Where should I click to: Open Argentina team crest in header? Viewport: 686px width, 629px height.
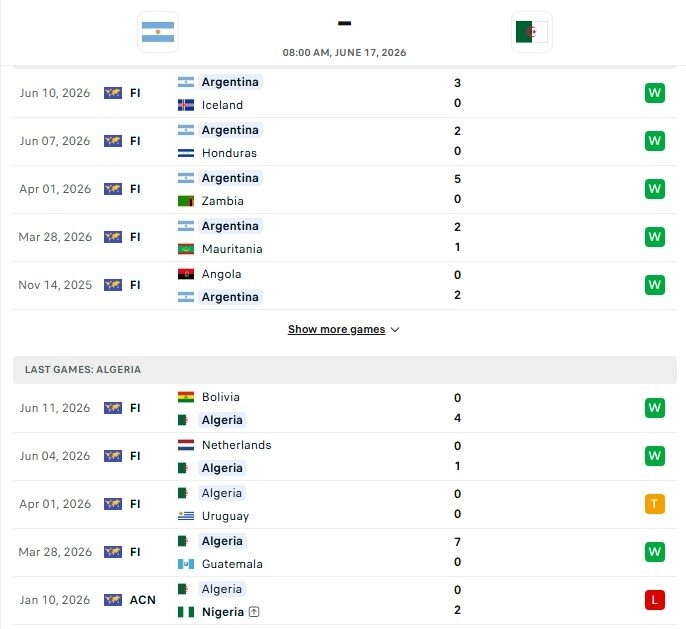coord(158,32)
